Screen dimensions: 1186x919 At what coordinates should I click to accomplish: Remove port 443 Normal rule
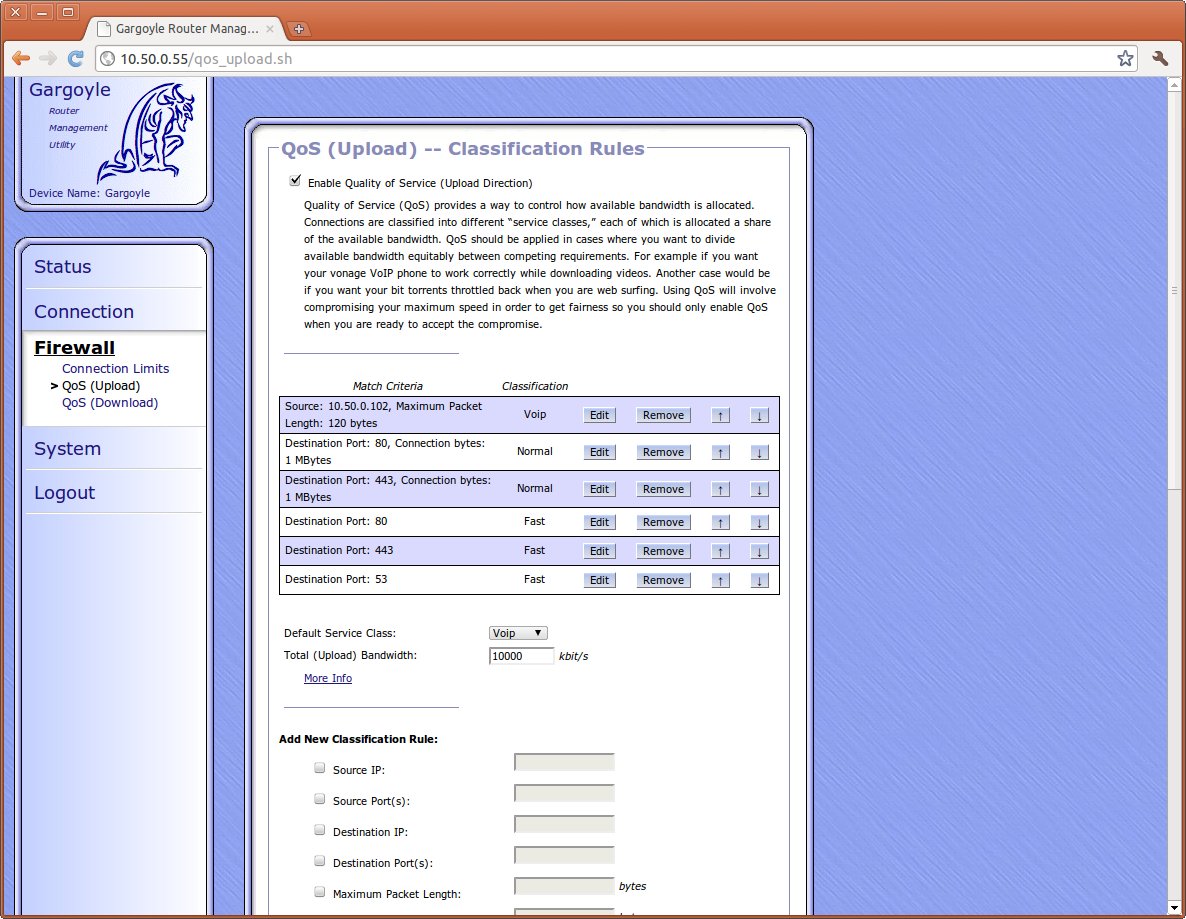pyautogui.click(x=663, y=489)
